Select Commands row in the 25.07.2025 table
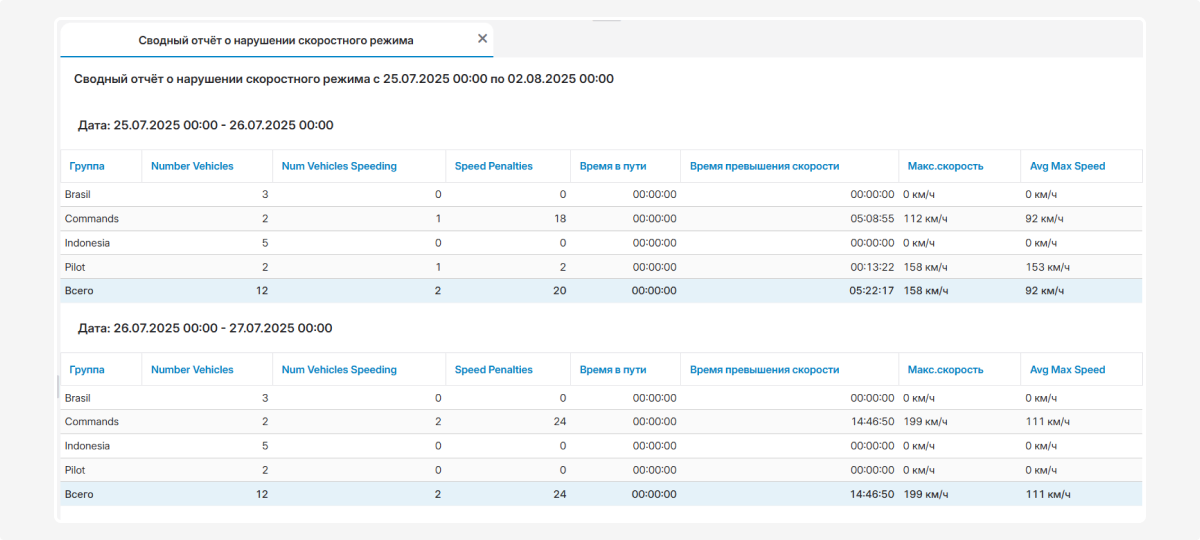This screenshot has height=540, width=1200. point(92,219)
